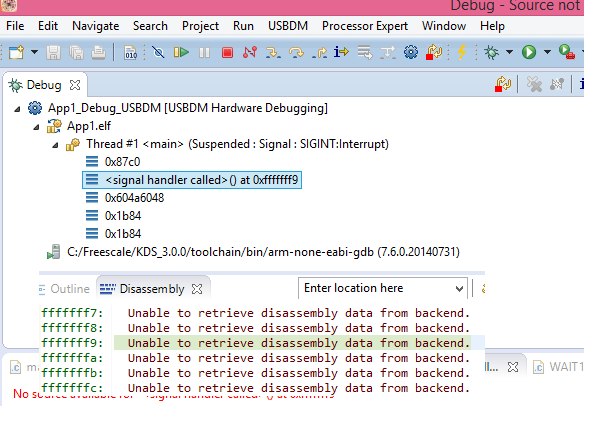Click the Resume debug button
Screen dimensions: 600x437
coord(181,52)
